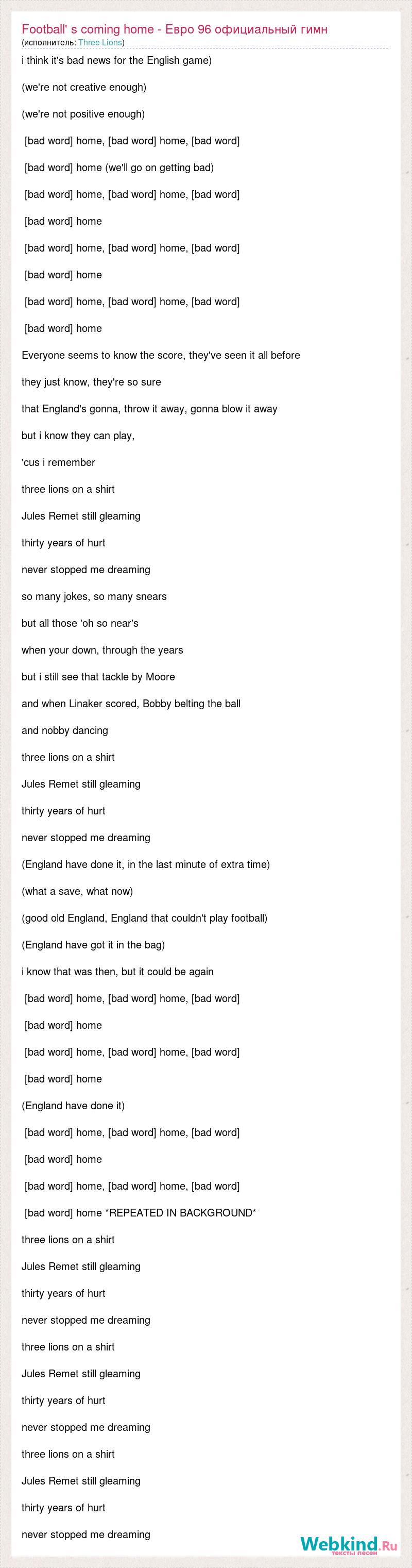The image size is (412, 1568).
Task: Click the line 'i think it's bad news'
Action: [x=117, y=60]
